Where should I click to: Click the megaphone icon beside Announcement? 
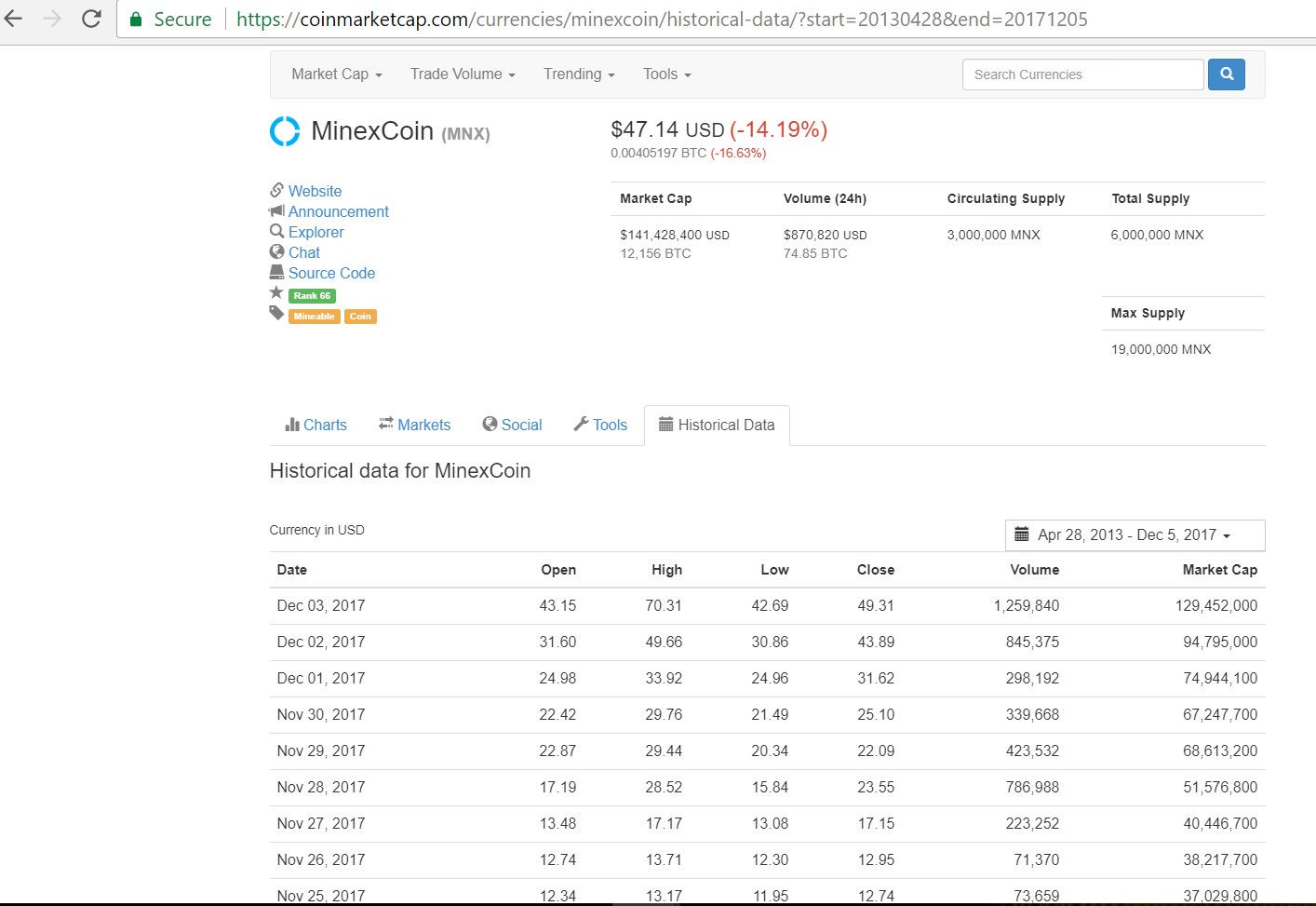[276, 210]
